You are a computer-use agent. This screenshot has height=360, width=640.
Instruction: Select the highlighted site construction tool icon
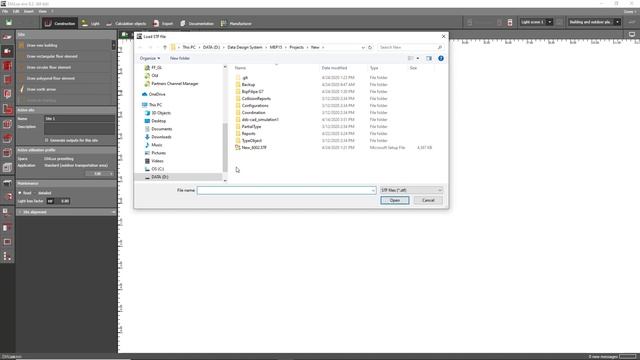click(x=7, y=51)
